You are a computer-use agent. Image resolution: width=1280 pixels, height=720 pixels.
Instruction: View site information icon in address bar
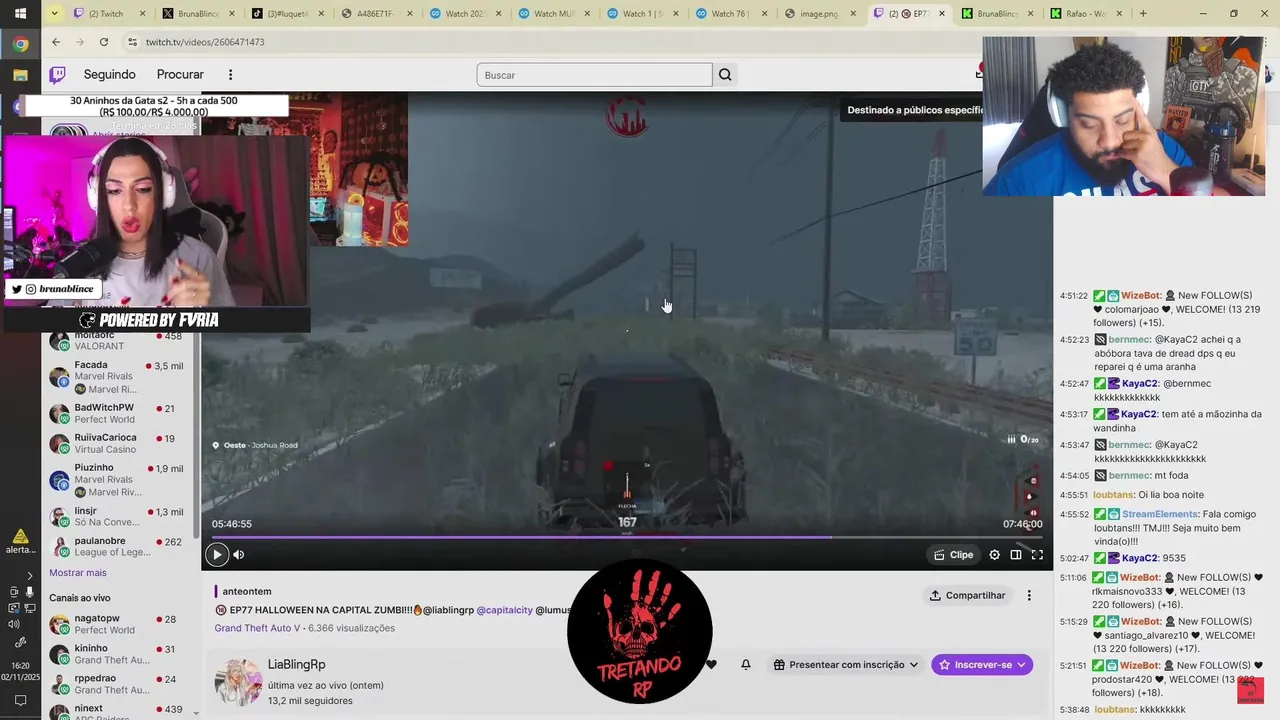click(132, 42)
